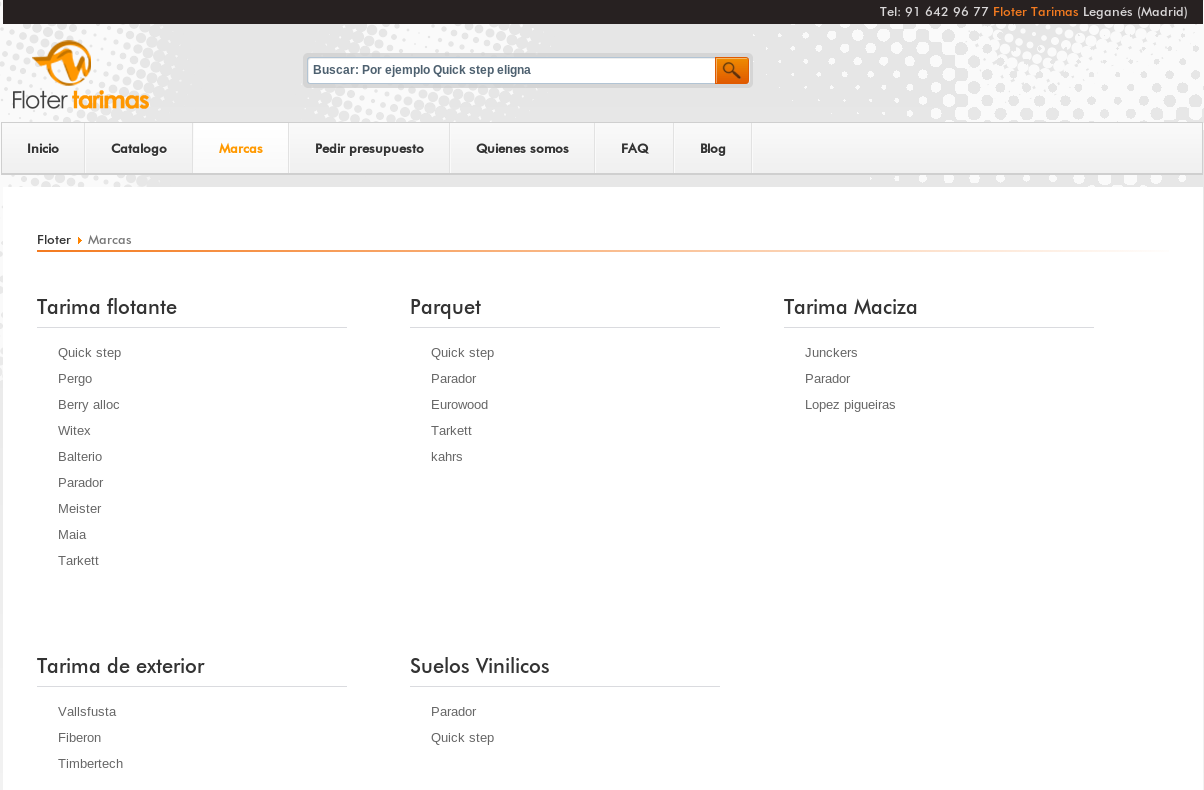Click the Parquet section heading
Screen dimensions: 1204x790
click(445, 307)
